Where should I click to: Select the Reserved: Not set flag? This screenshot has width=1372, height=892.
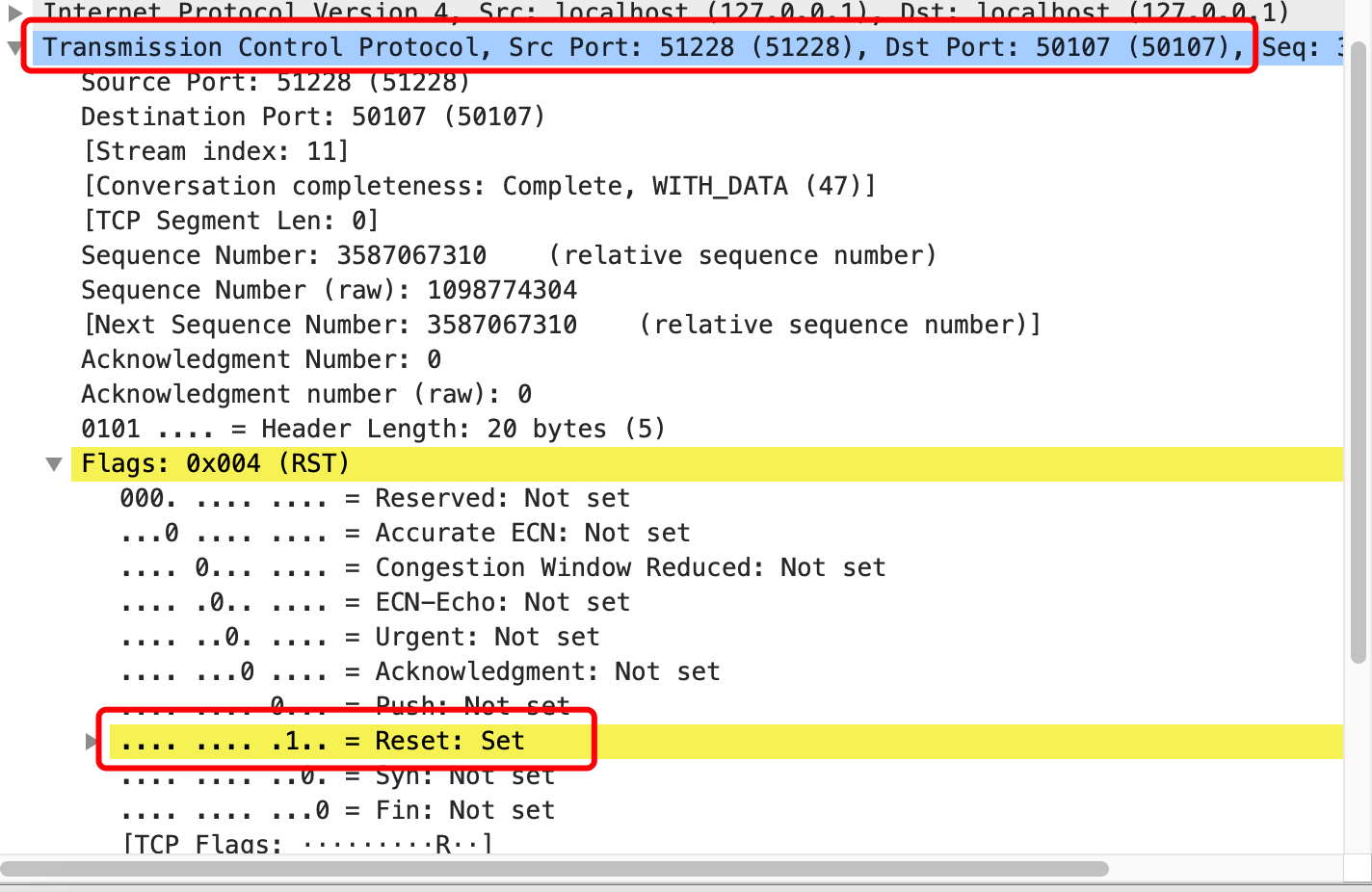(374, 499)
